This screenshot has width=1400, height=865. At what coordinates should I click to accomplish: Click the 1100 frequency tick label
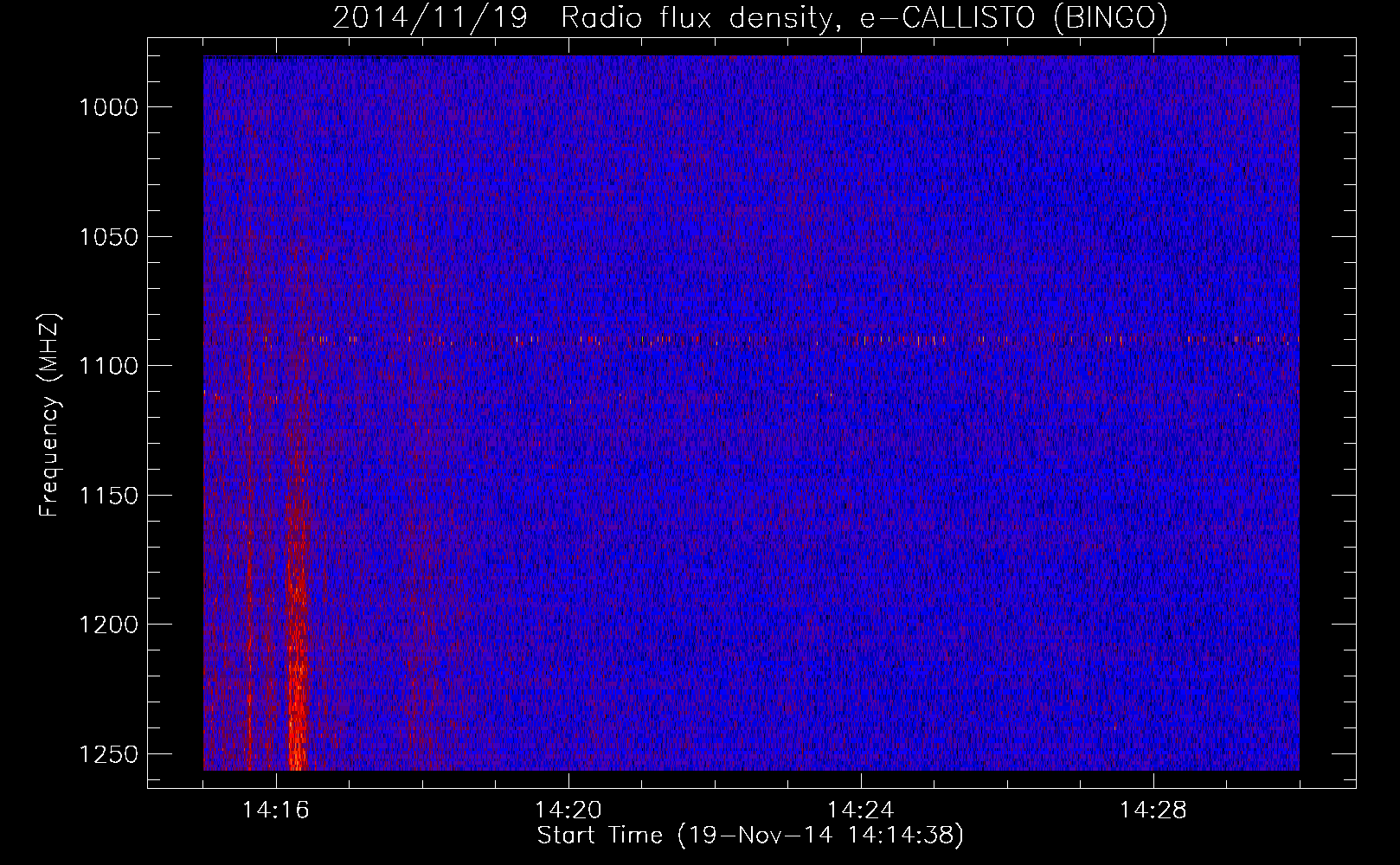click(109, 366)
